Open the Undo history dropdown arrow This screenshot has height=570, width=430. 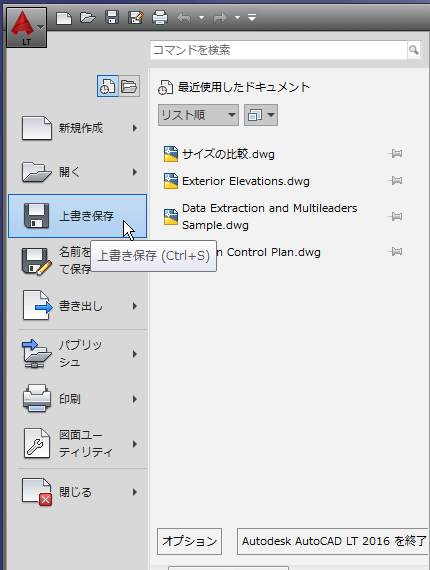click(x=201, y=17)
